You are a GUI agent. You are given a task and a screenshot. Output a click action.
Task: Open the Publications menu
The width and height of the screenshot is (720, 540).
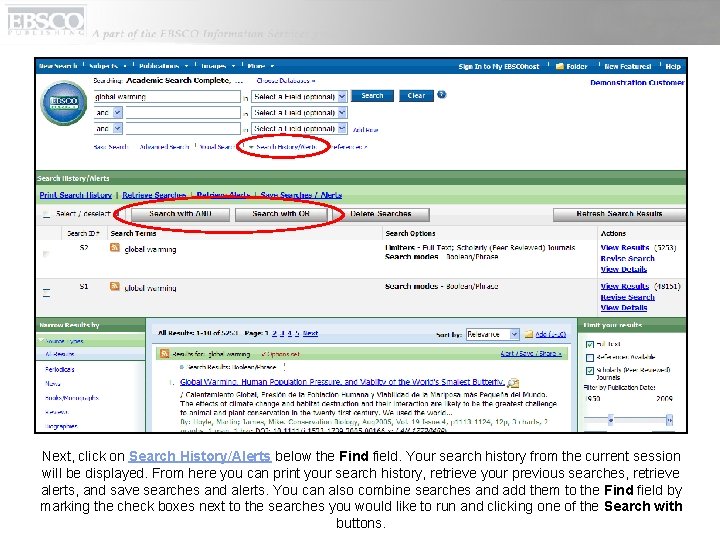(x=163, y=66)
